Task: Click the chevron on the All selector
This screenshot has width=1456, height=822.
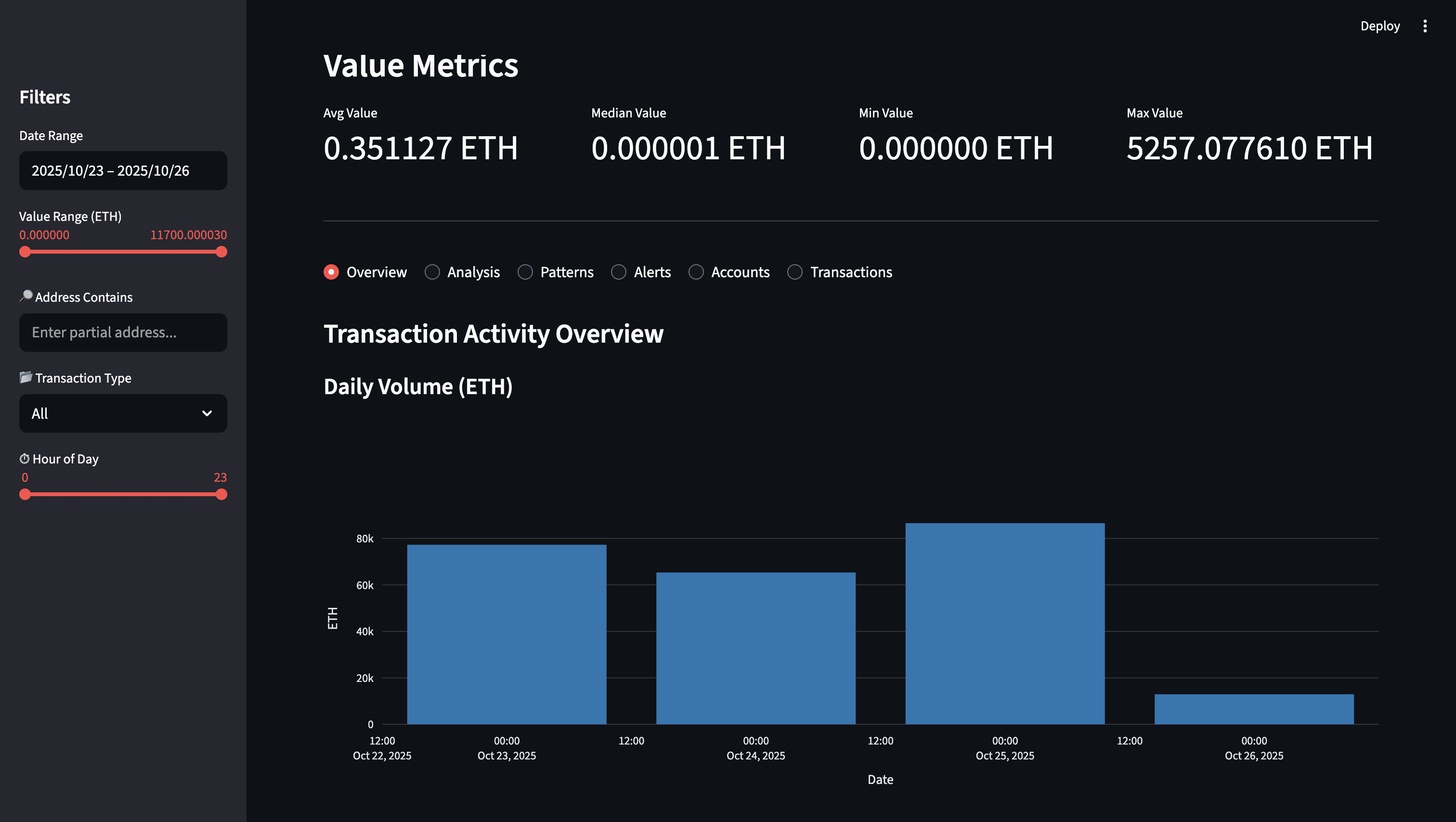Action: (206, 413)
